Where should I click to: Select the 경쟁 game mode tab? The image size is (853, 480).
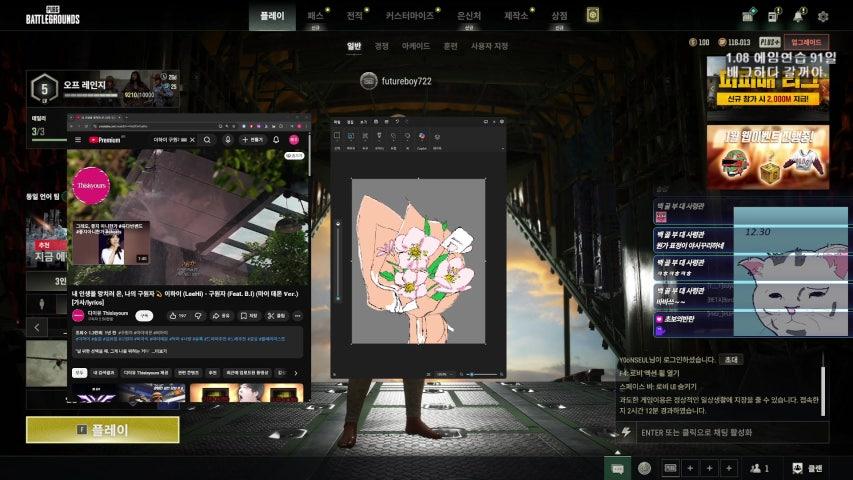[382, 46]
